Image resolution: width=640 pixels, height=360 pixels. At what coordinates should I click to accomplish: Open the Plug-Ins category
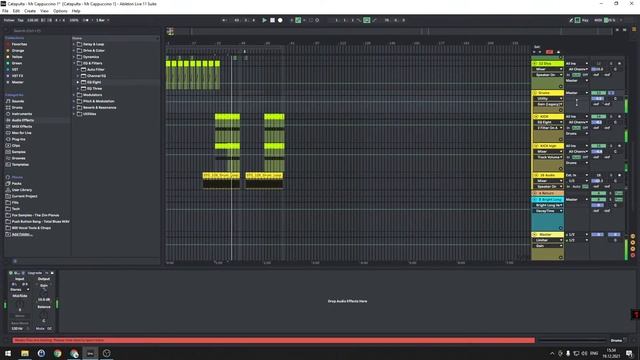(18, 139)
